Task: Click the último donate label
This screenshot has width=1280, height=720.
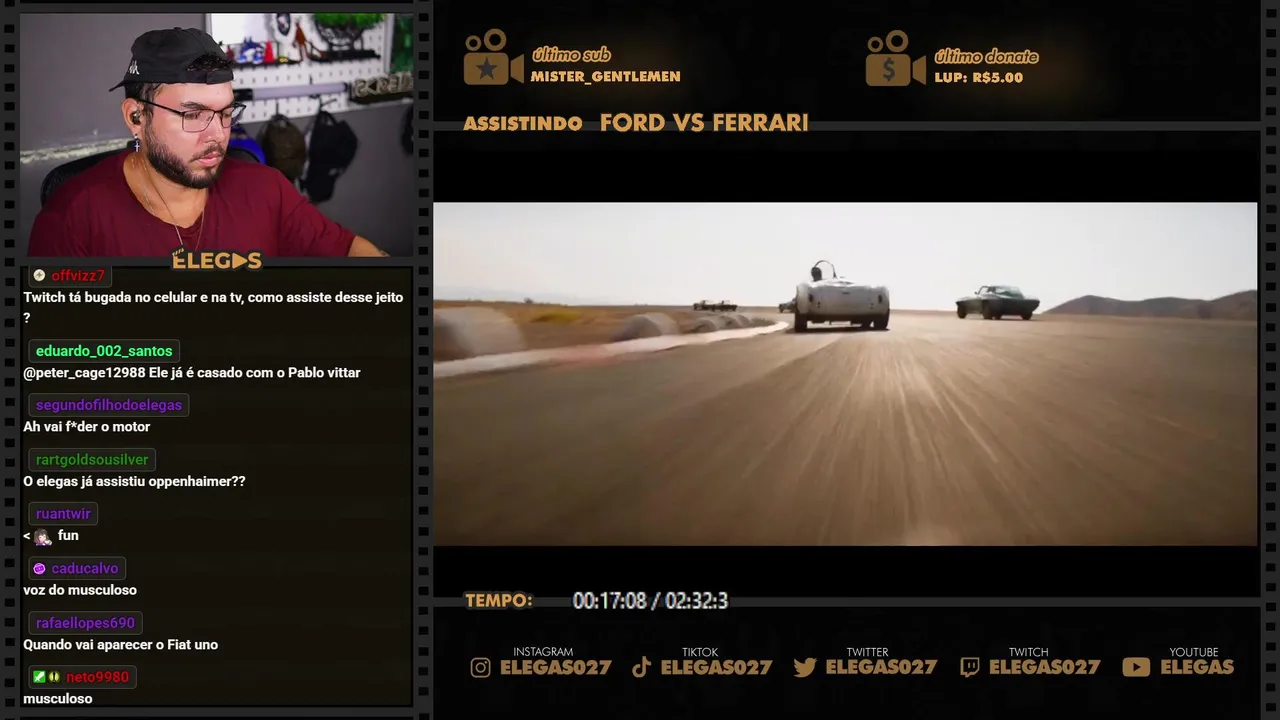Action: click(x=986, y=56)
